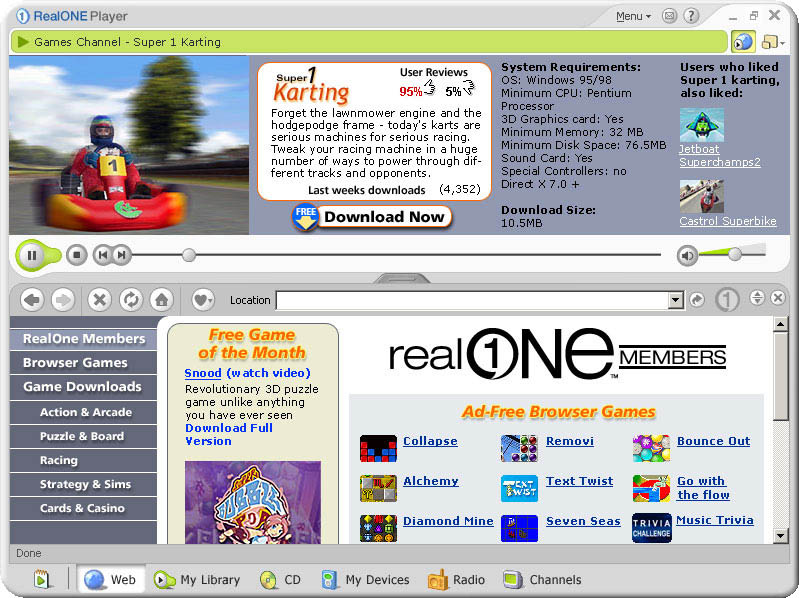This screenshot has height=598, width=799.
Task: Click the thumbs down review icon
Action: pyautogui.click(x=468, y=89)
